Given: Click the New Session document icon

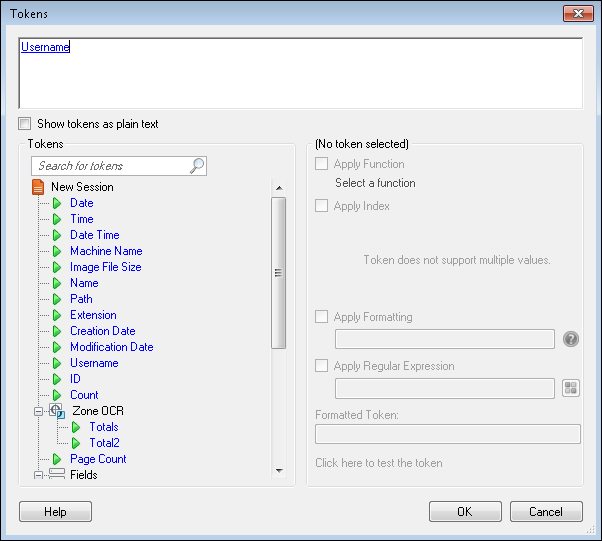Looking at the screenshot, I should click(38, 187).
